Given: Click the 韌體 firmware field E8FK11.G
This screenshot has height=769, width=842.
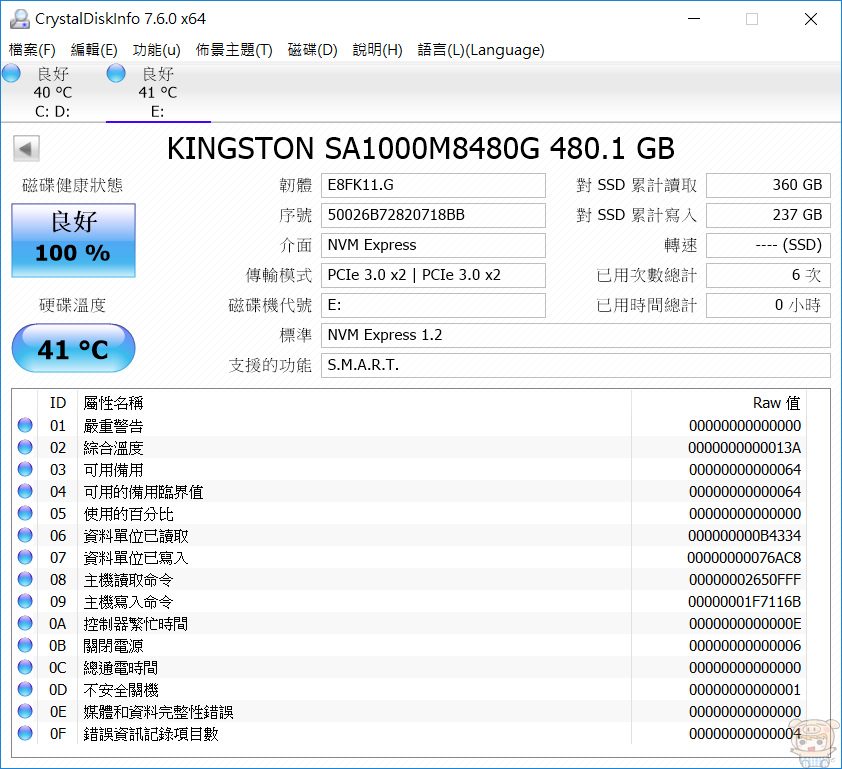Looking at the screenshot, I should [x=433, y=185].
